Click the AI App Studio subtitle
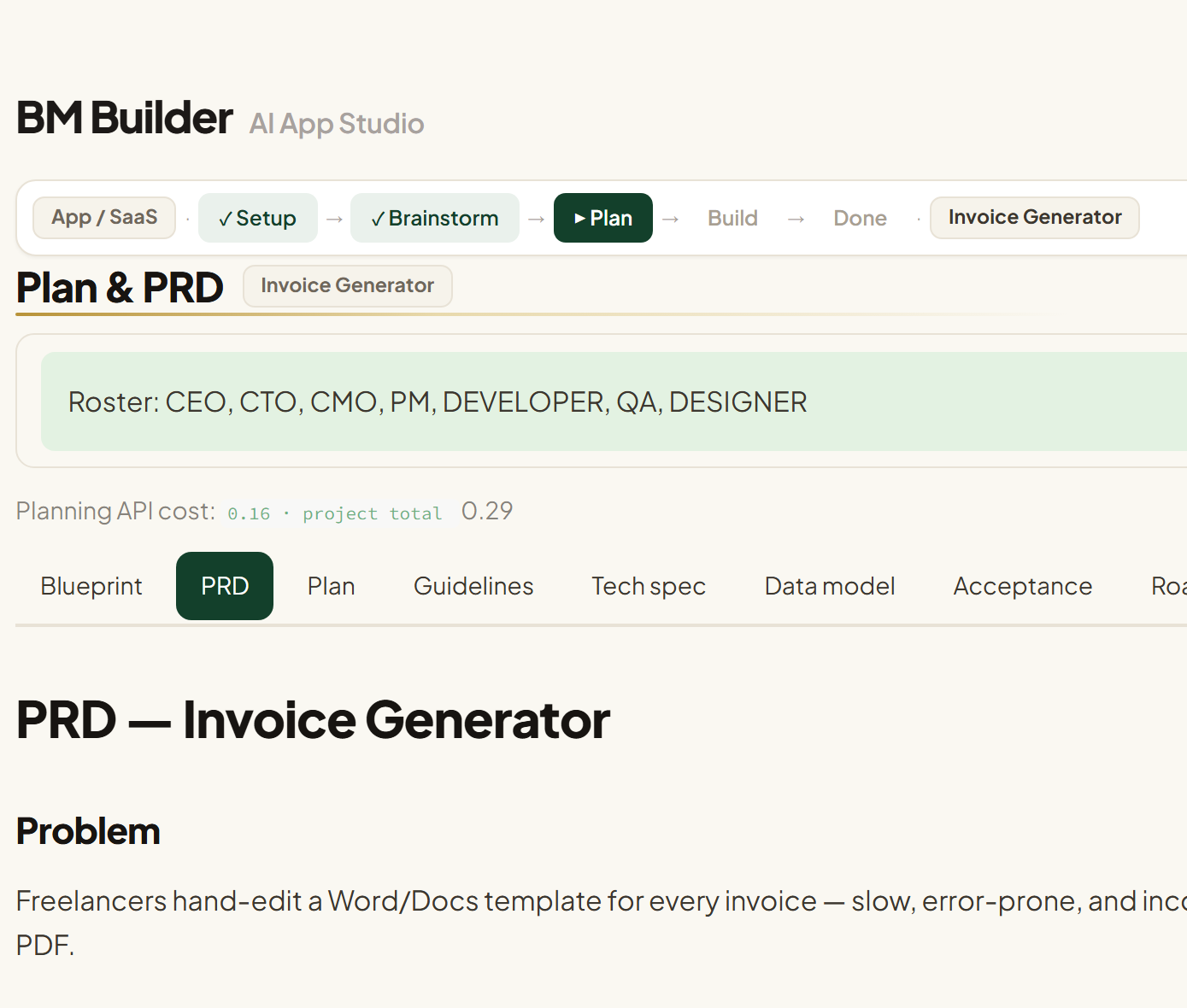Screen dimensions: 1187x1008 pyautogui.click(x=337, y=124)
